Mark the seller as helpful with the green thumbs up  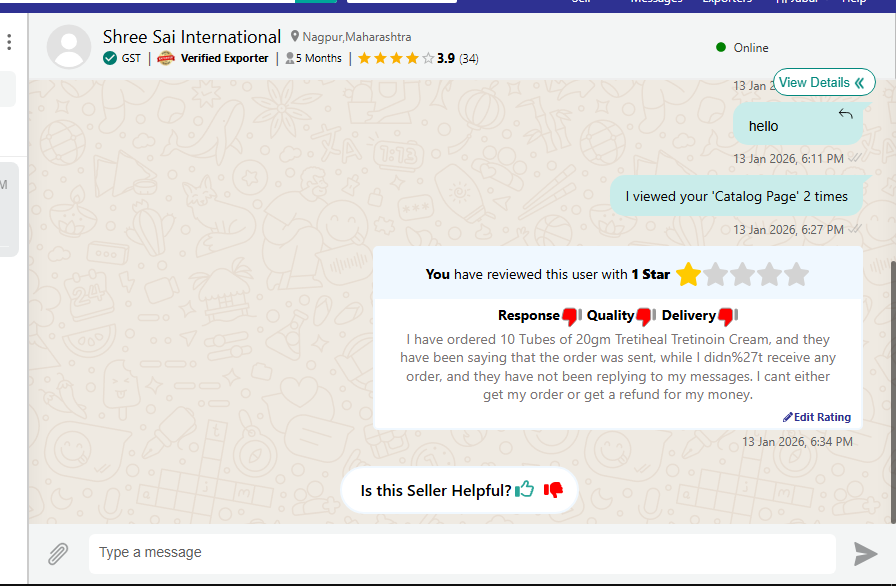pos(525,490)
